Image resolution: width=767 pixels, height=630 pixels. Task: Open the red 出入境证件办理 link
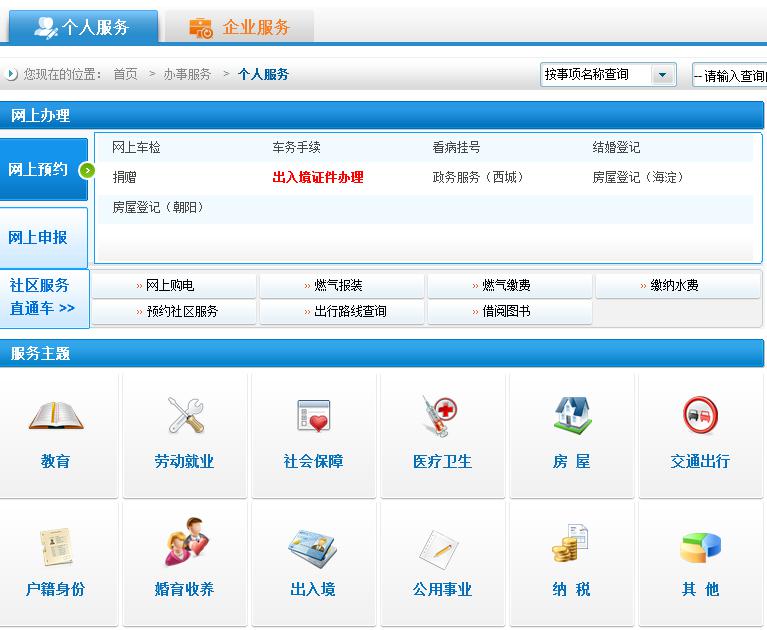coord(318,177)
